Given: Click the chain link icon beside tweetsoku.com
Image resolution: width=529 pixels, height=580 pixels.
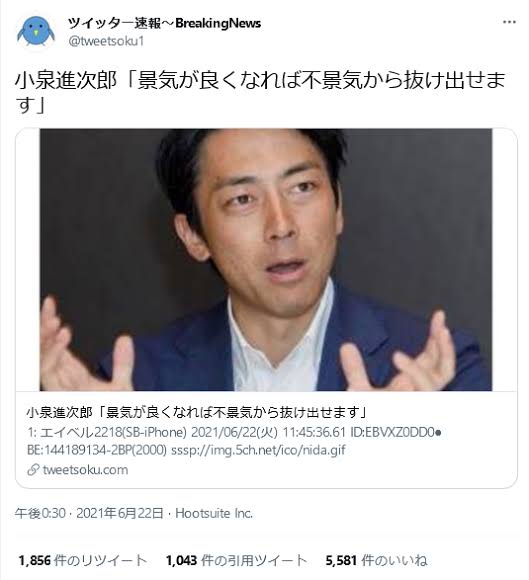Looking at the screenshot, I should coord(33,470).
